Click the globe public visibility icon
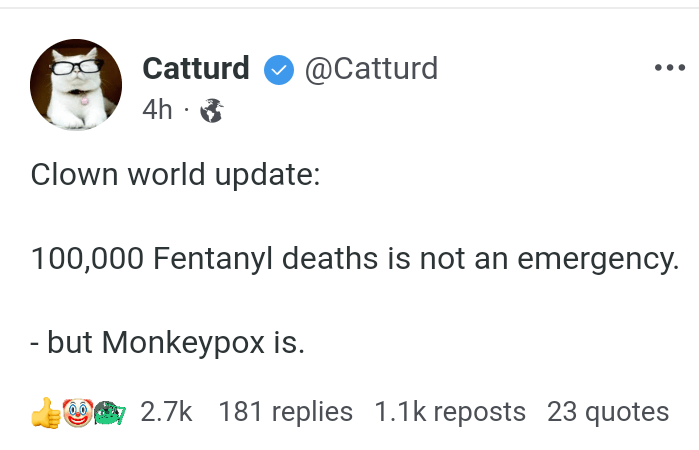Viewport: 699px width, 450px height. (211, 110)
